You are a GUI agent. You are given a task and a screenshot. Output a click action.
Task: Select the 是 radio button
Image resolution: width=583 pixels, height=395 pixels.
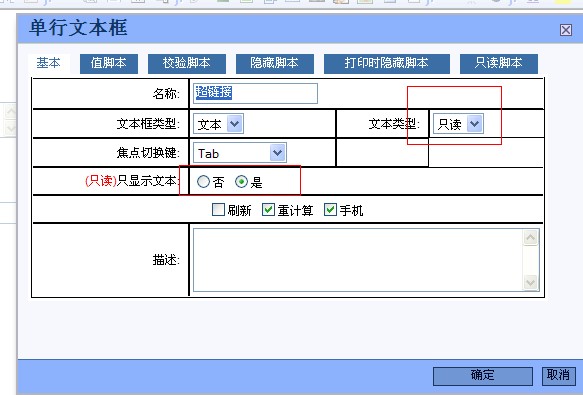[241, 182]
